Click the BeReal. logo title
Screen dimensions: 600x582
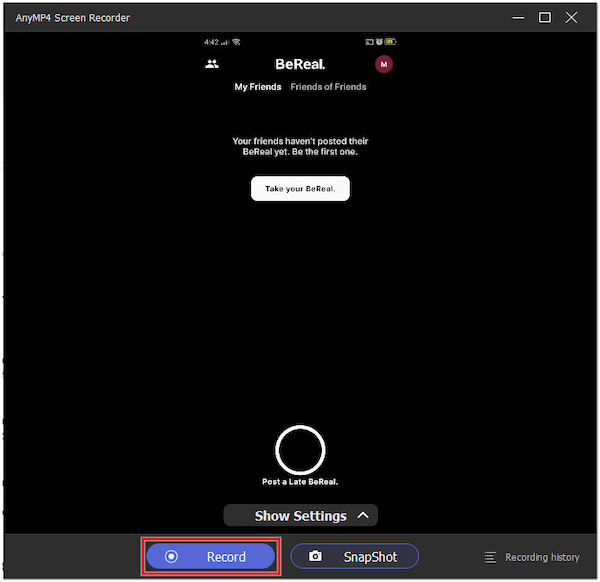tap(300, 64)
